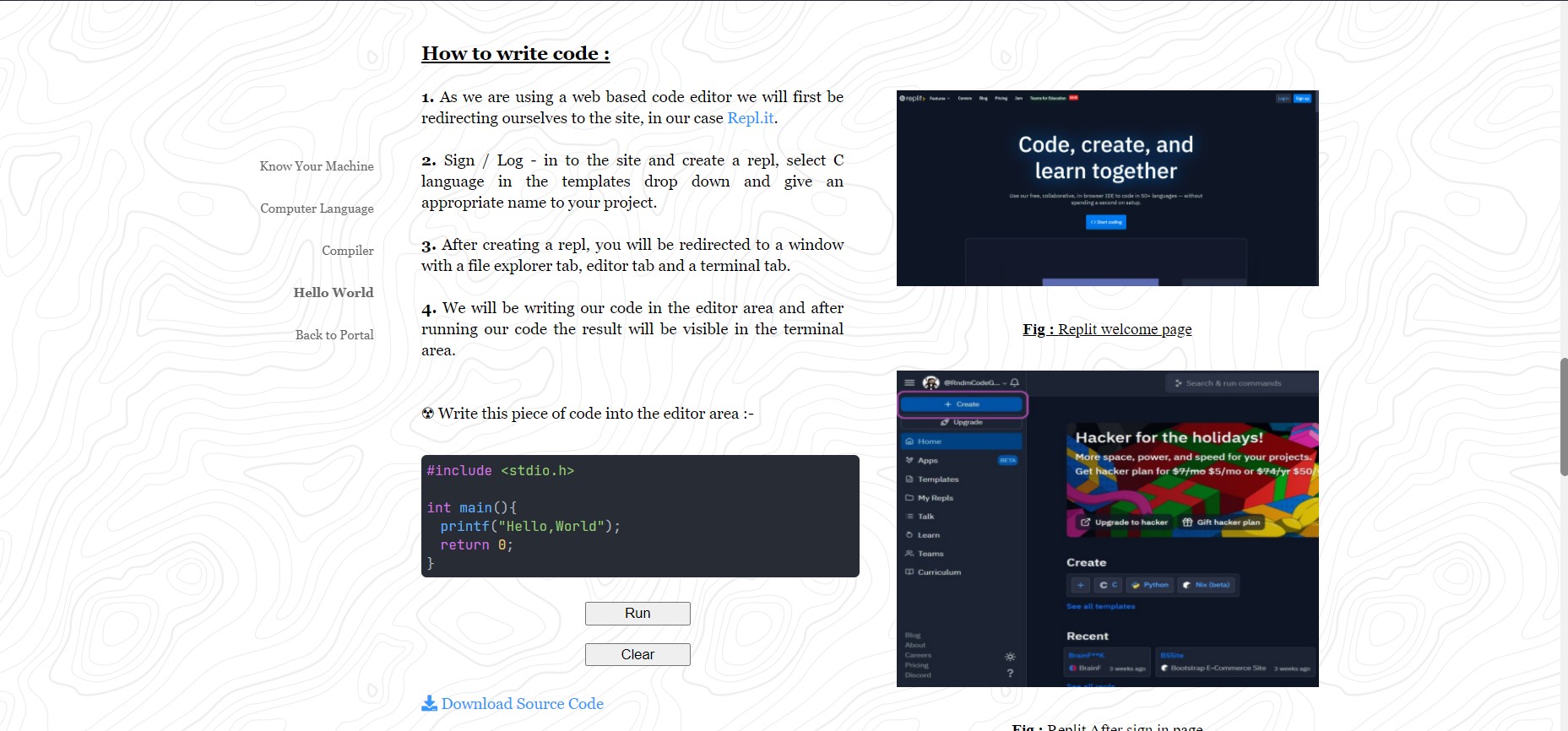Click step 3 paragraph 'After creating a repl'

(632, 255)
